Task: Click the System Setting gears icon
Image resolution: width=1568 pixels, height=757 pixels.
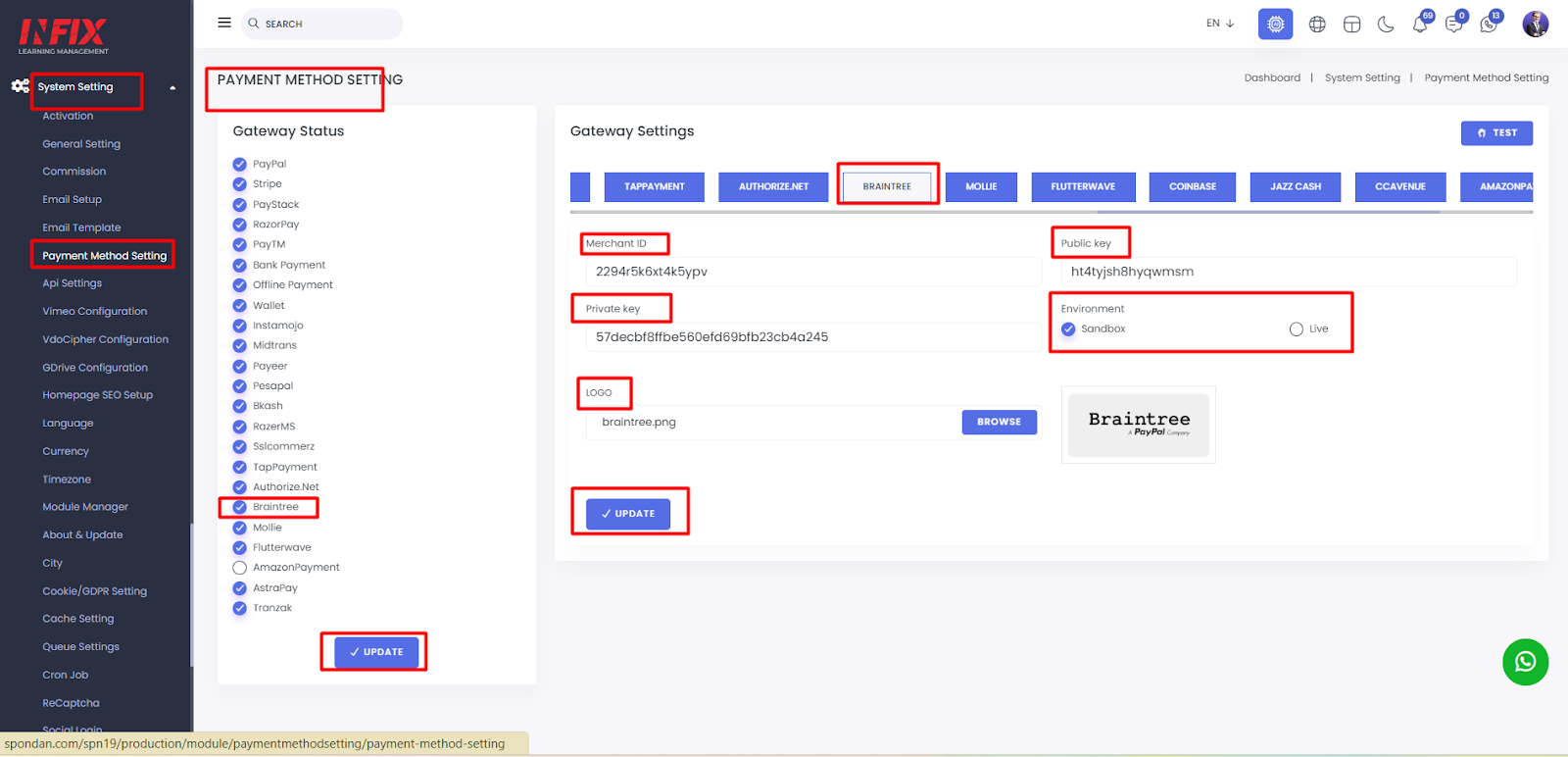Action: click(20, 86)
